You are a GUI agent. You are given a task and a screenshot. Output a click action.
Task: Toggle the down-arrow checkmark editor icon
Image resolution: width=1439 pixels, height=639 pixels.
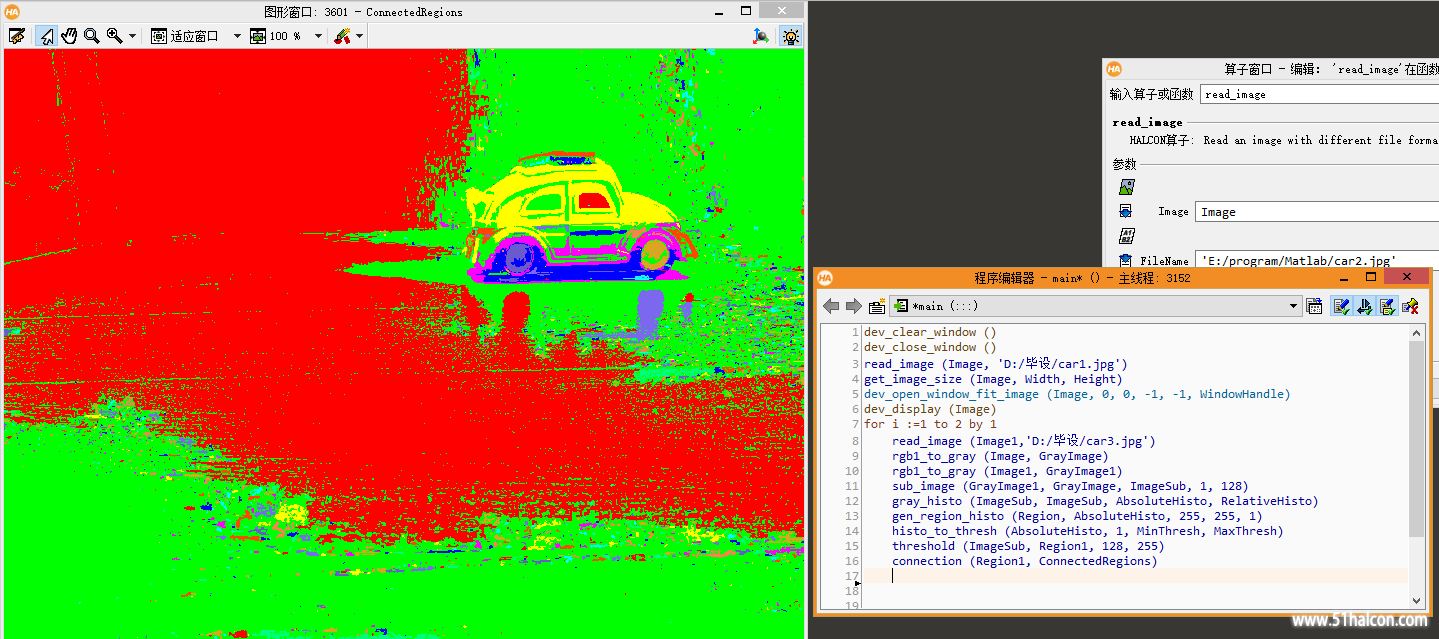pyautogui.click(x=1364, y=306)
